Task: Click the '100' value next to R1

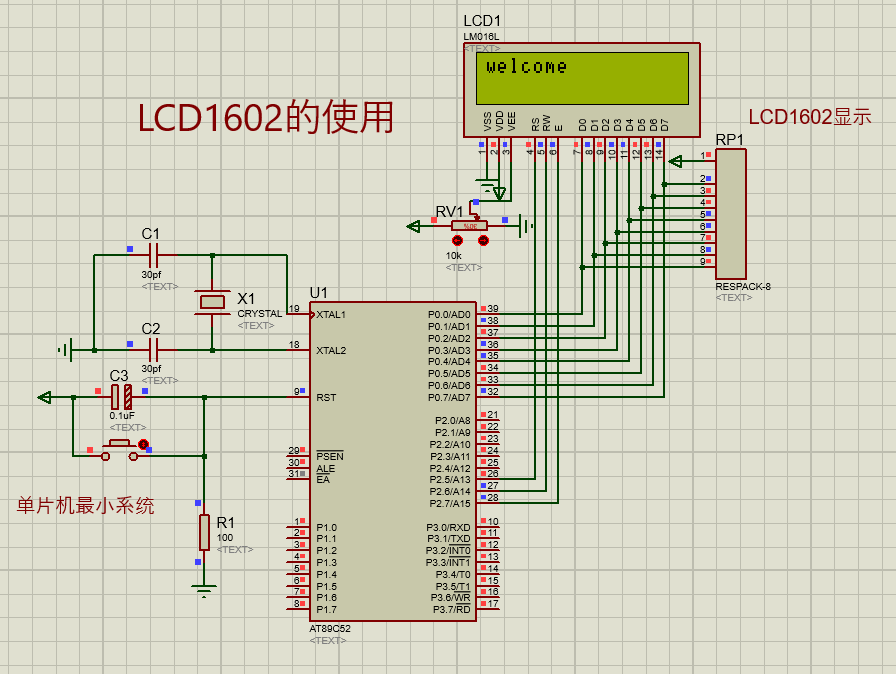Action: [x=225, y=537]
